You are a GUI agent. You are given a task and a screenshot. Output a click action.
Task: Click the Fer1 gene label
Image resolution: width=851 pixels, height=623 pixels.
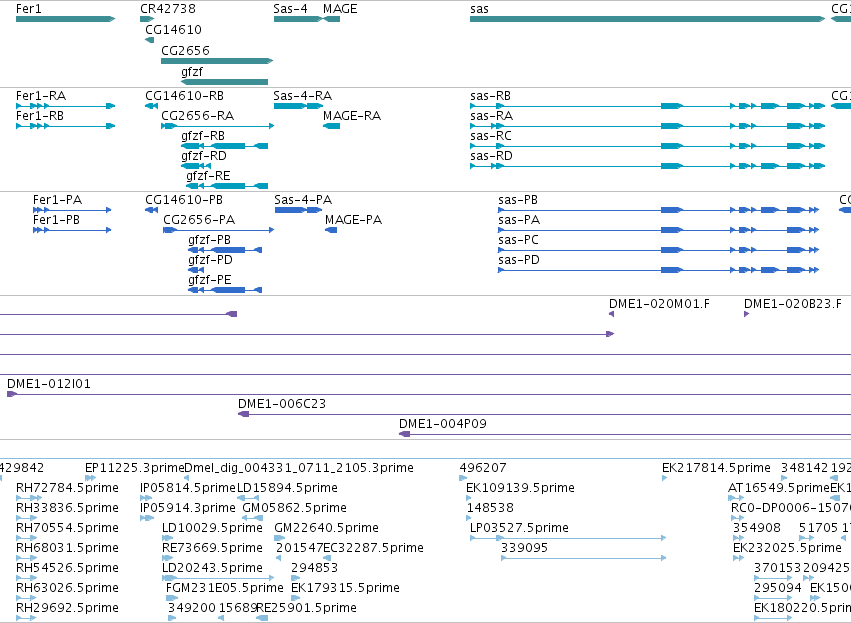click(29, 9)
